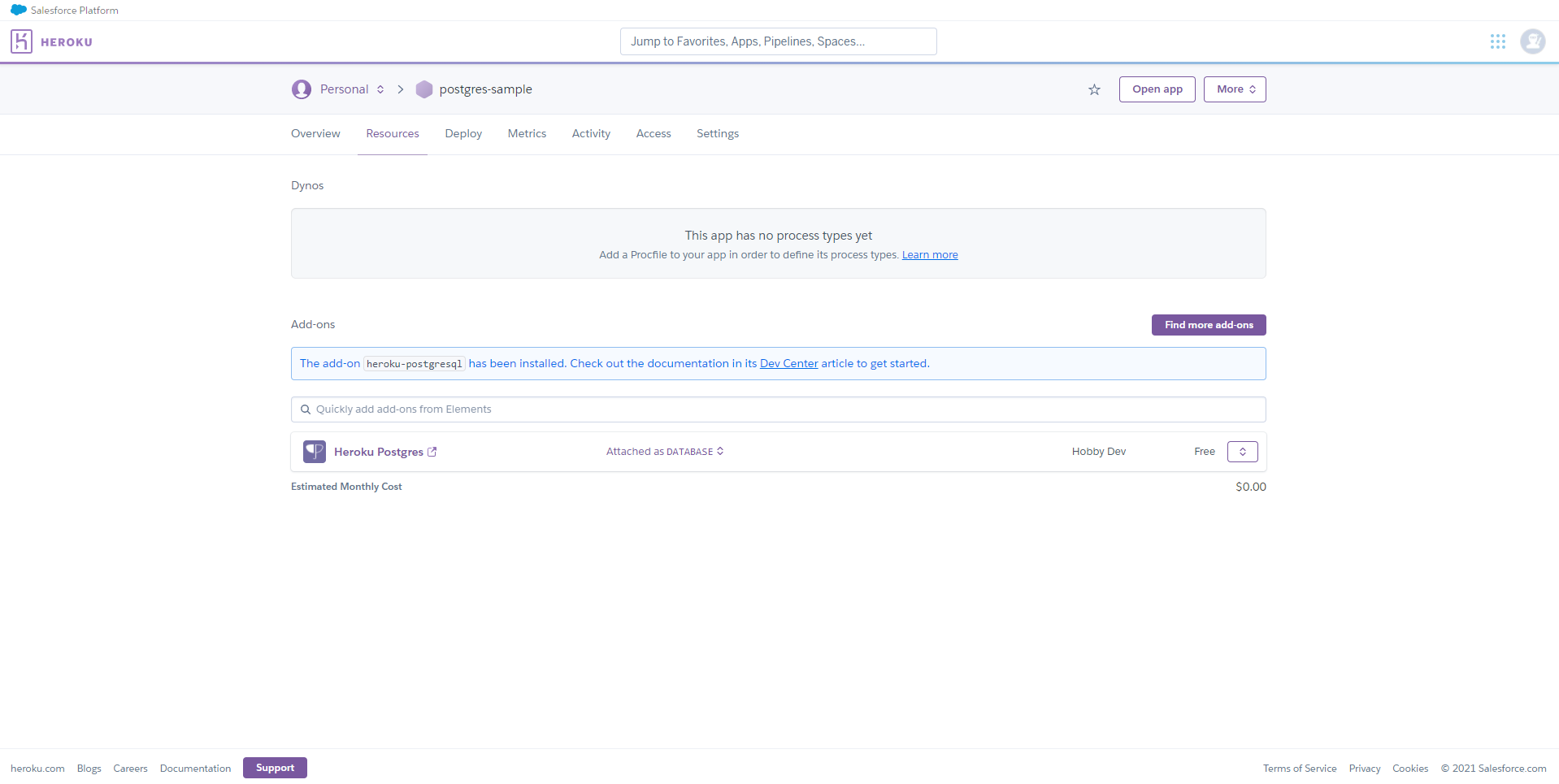Click the Heroku Postgres elephant icon
Viewport: 1559px width, 784px height.
coord(315,452)
